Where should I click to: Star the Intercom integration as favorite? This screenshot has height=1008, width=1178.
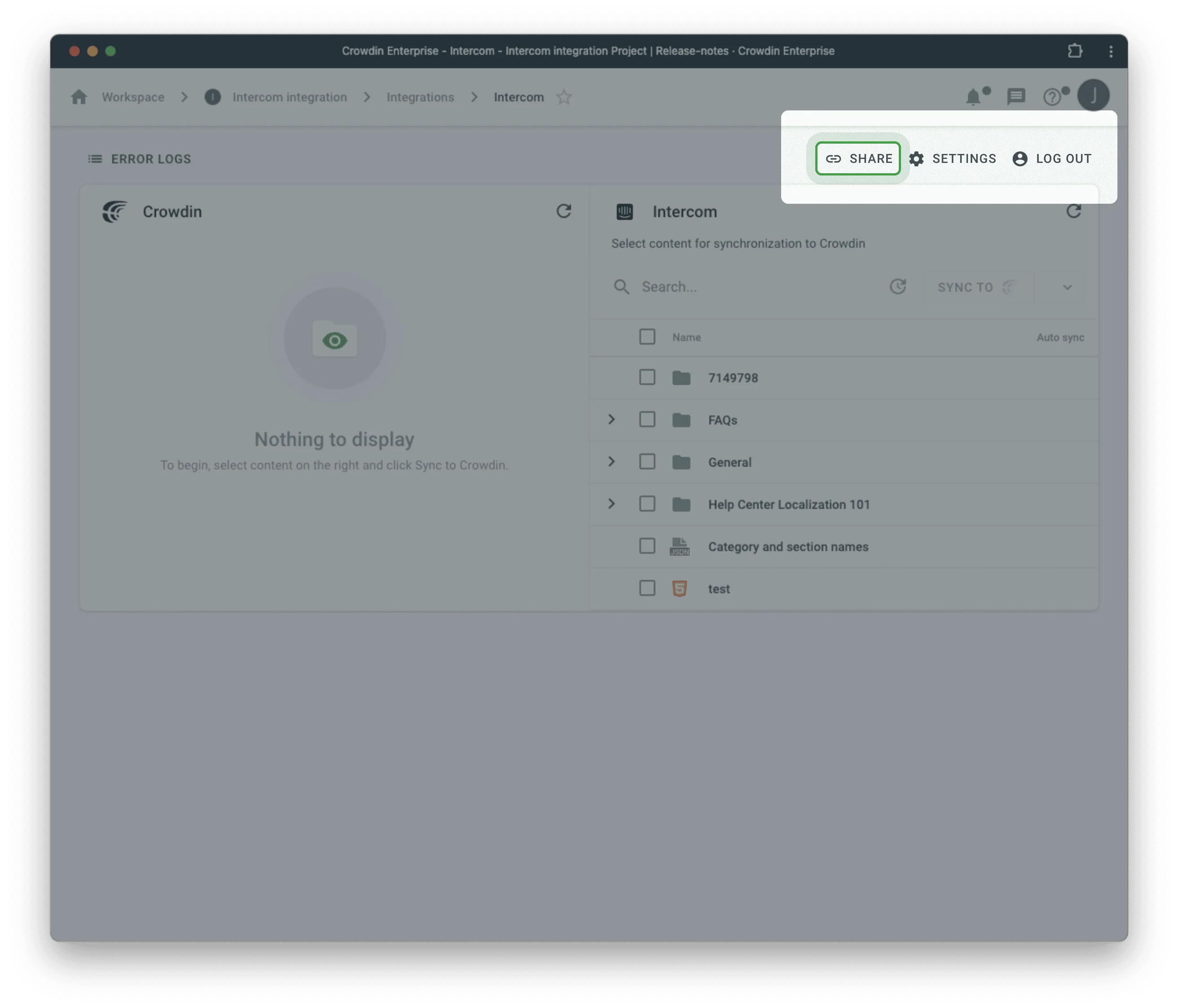tap(565, 96)
